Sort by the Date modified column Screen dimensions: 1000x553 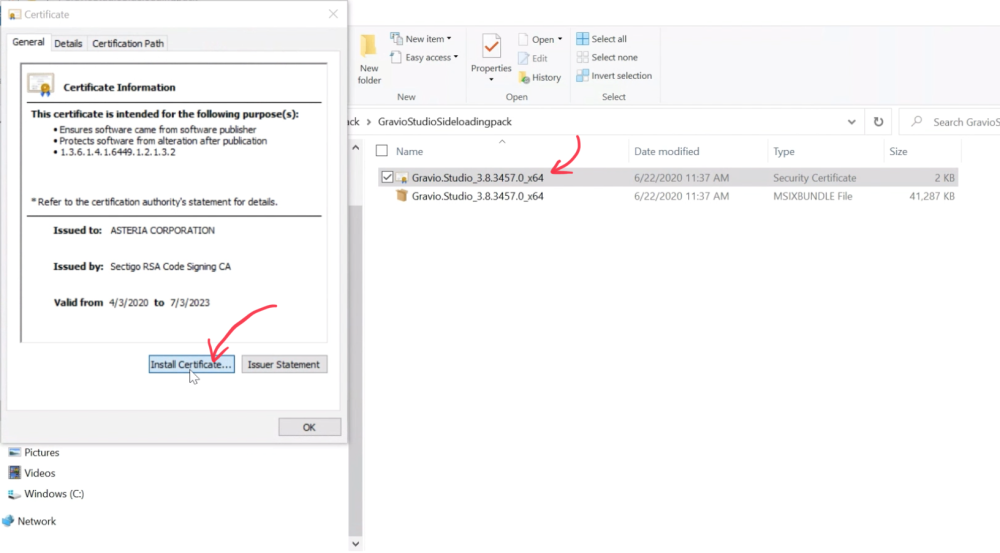pyautogui.click(x=666, y=151)
